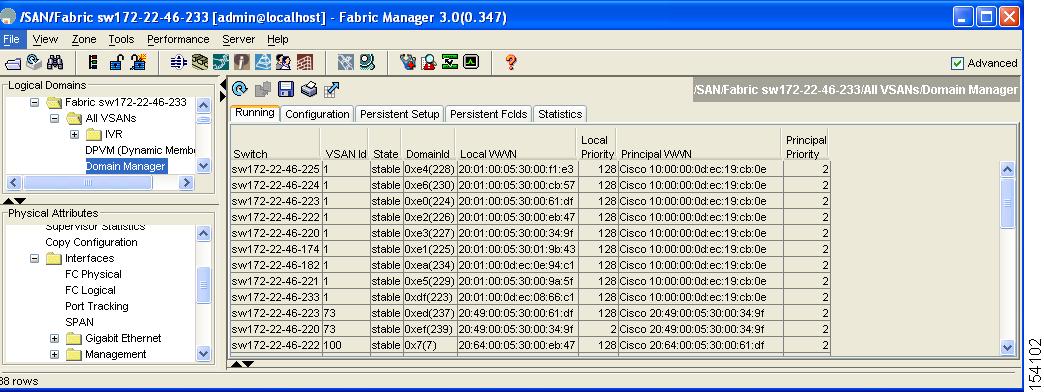
Task: Open the Performance menu
Action: [x=178, y=39]
